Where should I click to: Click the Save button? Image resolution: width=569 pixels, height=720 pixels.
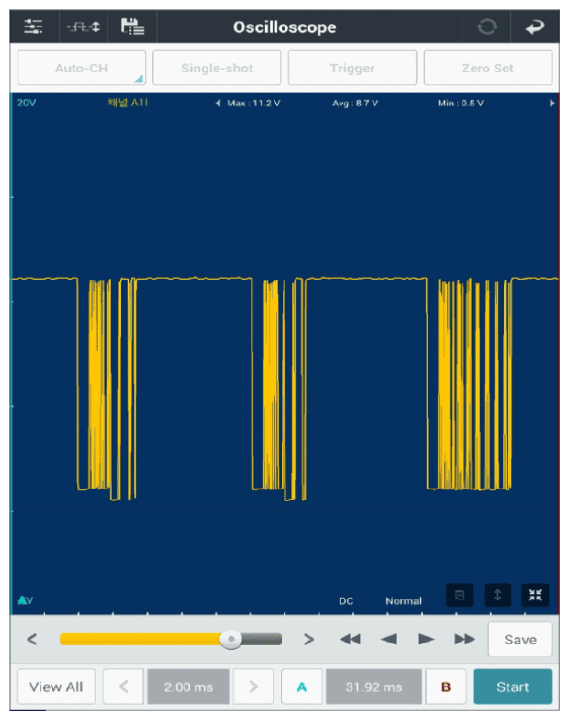click(x=520, y=640)
